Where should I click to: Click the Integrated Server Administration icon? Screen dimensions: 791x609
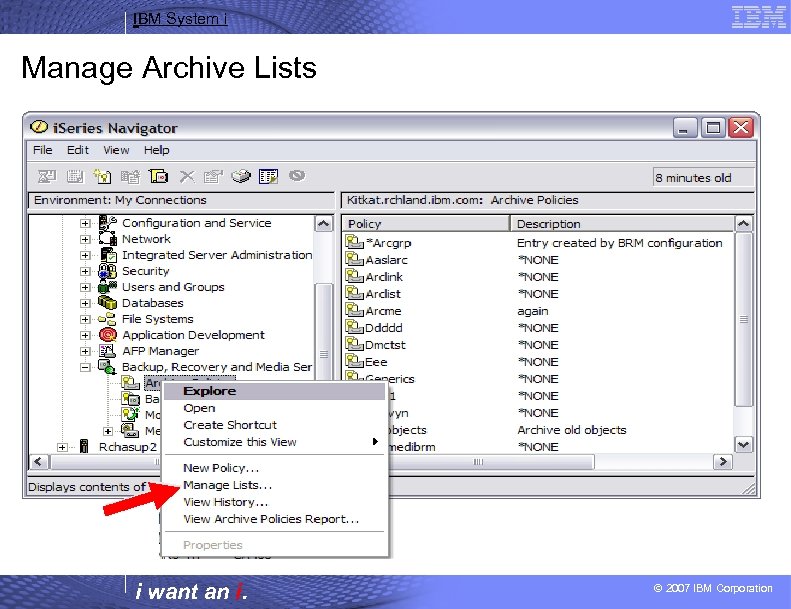(x=107, y=255)
